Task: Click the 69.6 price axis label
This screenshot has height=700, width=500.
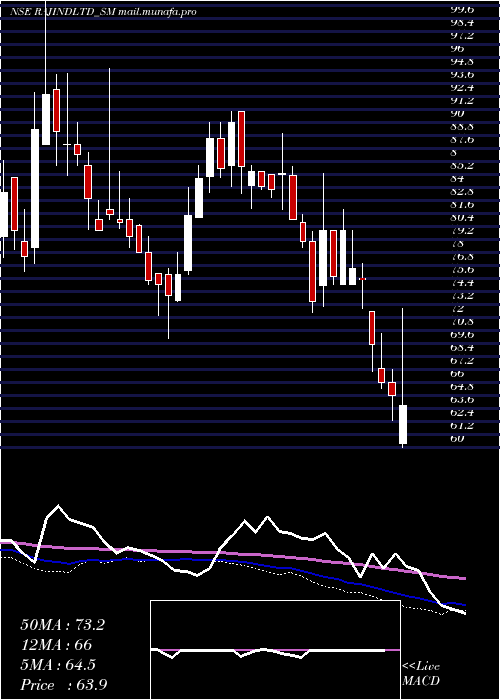Action: [x=464, y=334]
